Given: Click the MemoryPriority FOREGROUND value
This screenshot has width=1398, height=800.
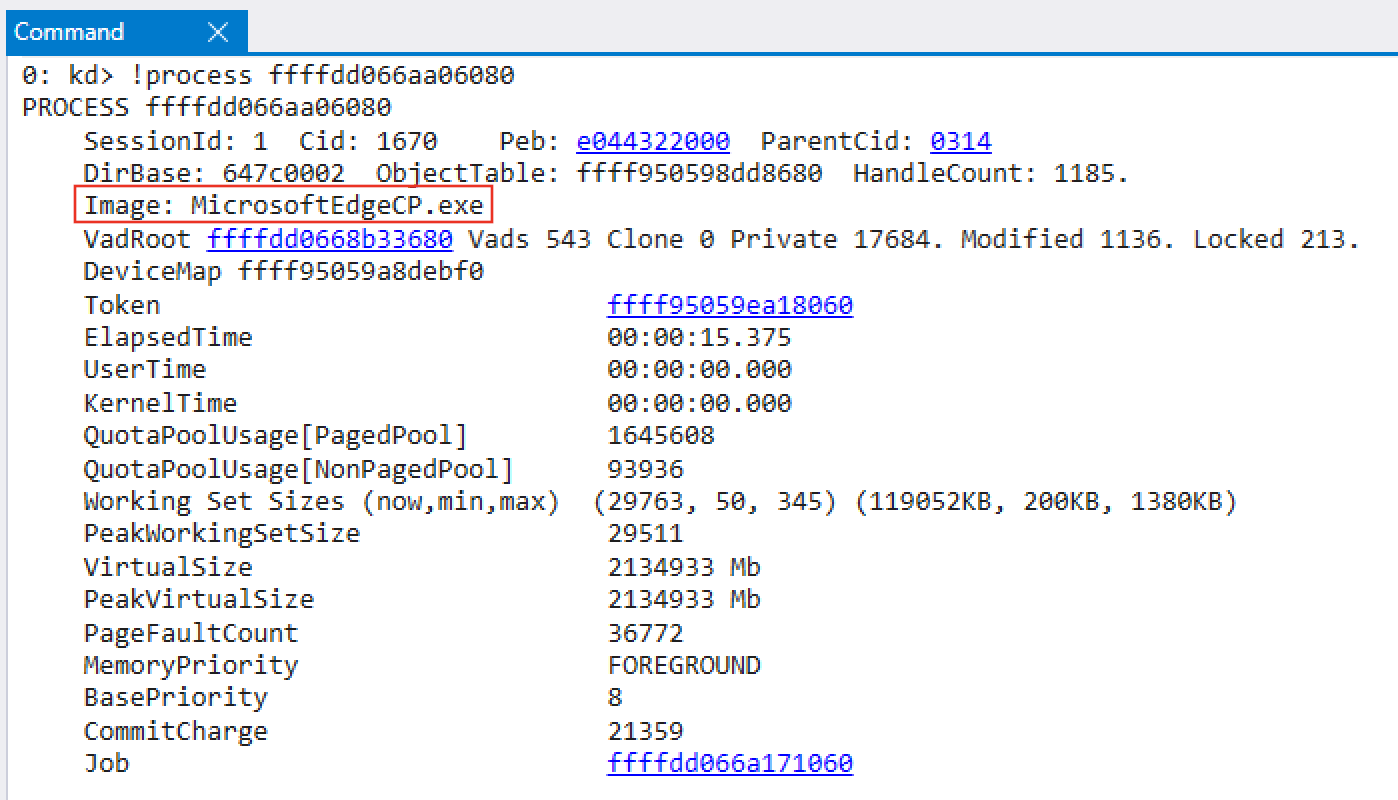Looking at the screenshot, I should [684, 665].
